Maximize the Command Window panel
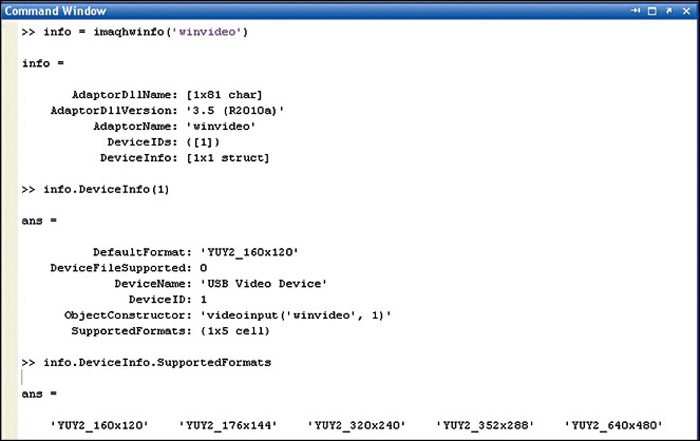 (x=652, y=11)
